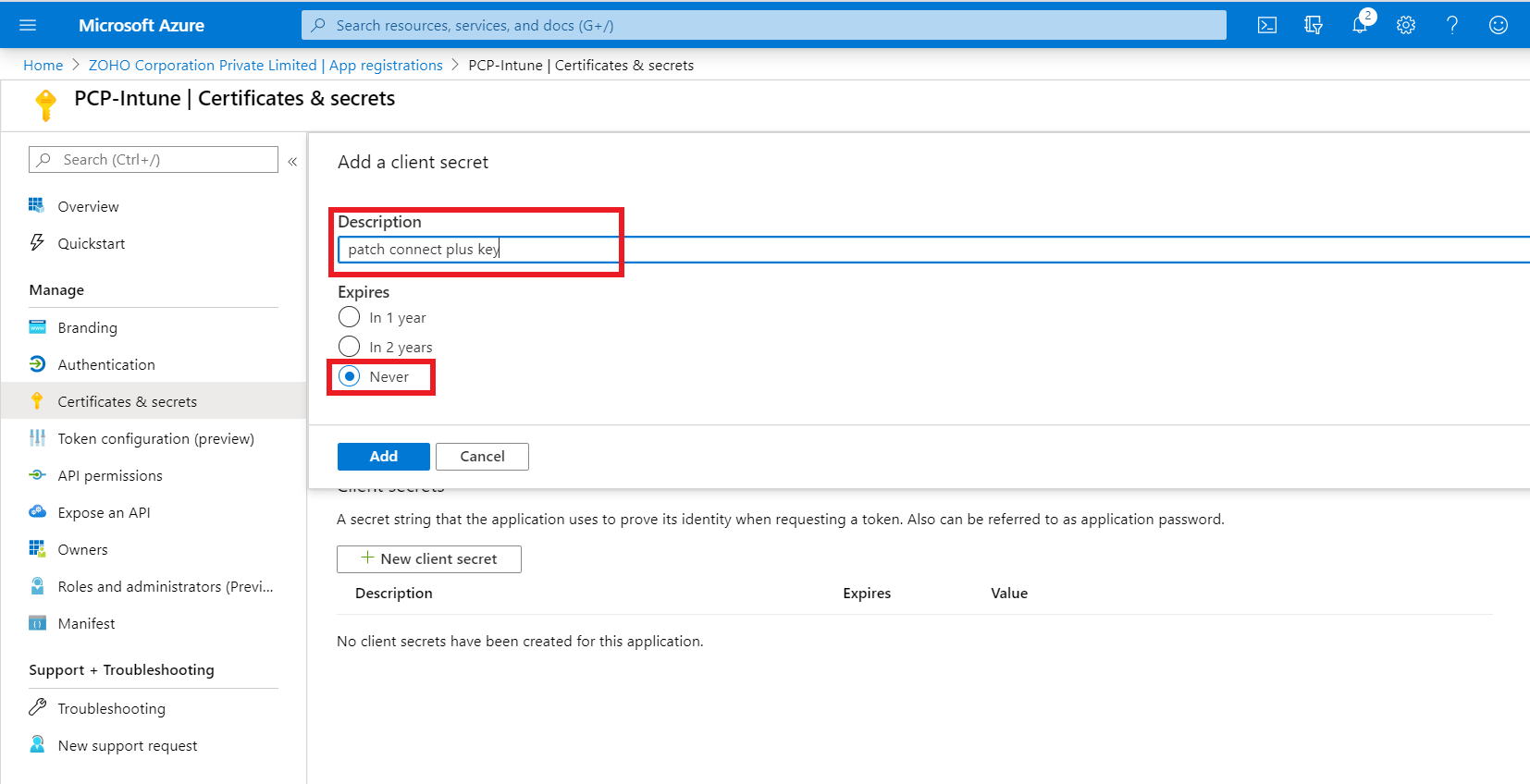Click the Value column header
The image size is (1530, 784).
coord(1009,594)
